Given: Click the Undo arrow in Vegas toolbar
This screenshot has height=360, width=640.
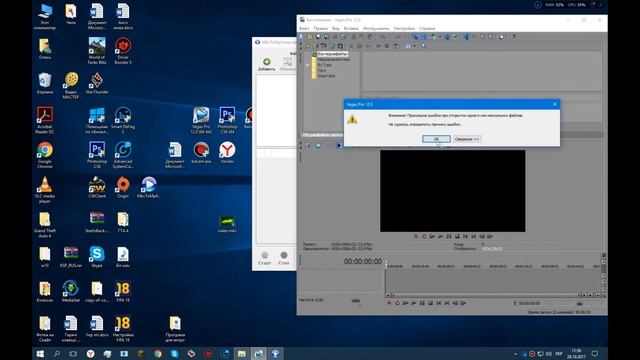Looking at the screenshot, I should pos(383,37).
